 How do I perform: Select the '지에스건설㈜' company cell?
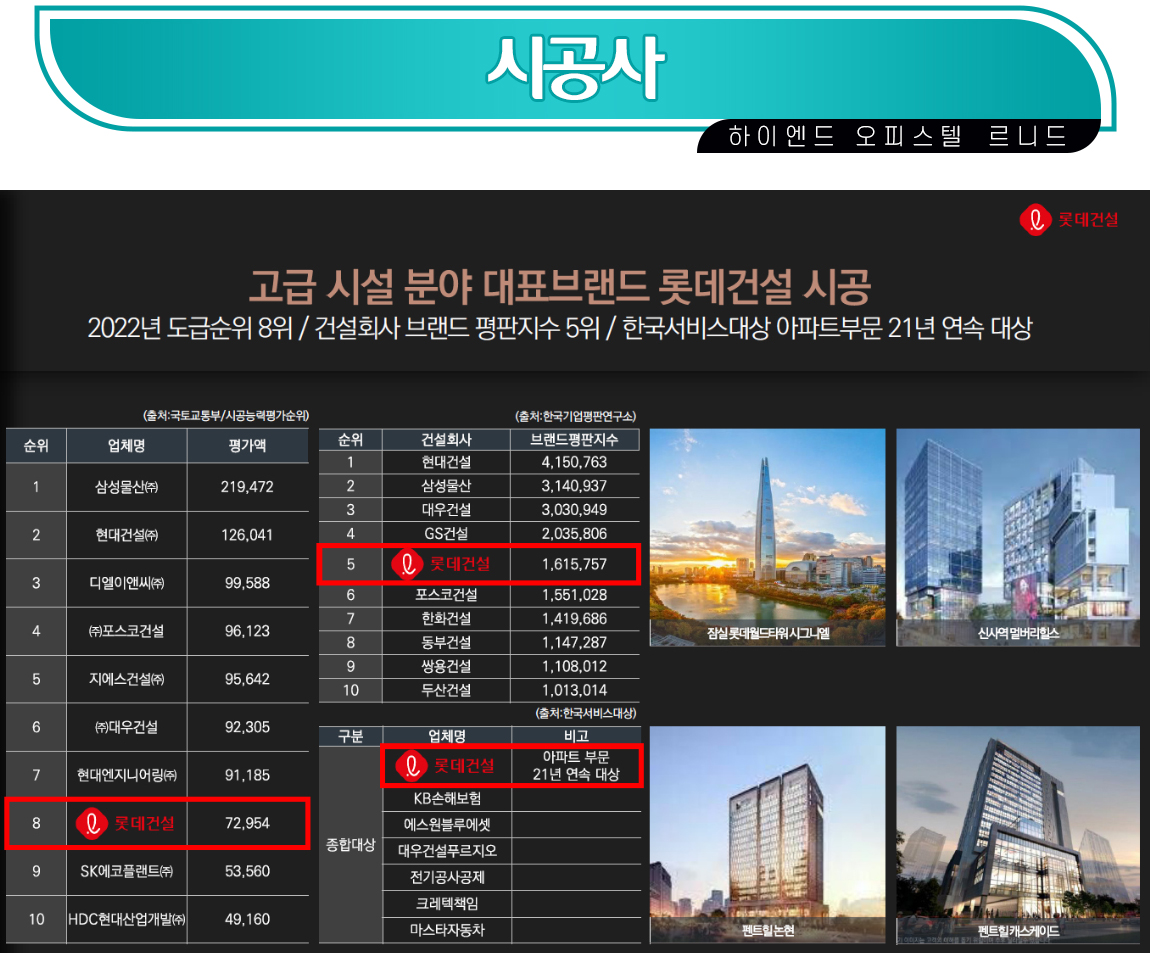(126, 679)
